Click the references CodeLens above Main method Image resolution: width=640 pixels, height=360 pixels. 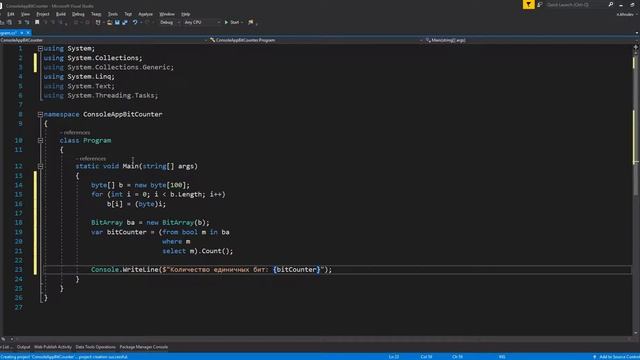(91, 158)
